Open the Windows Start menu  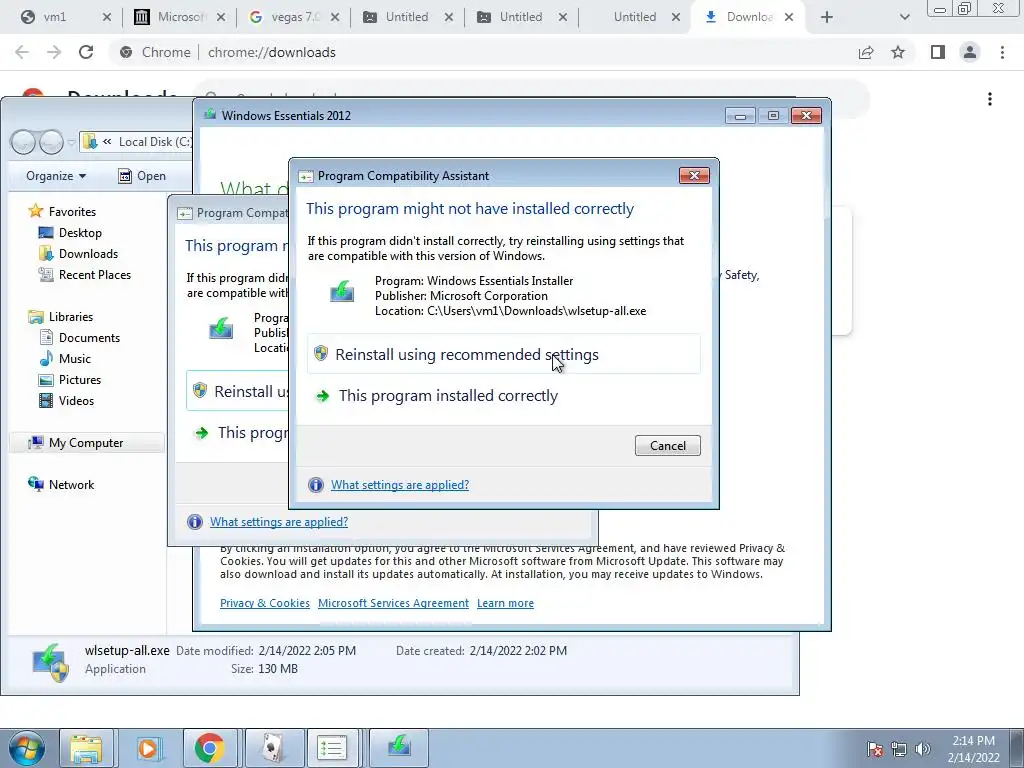pos(26,748)
